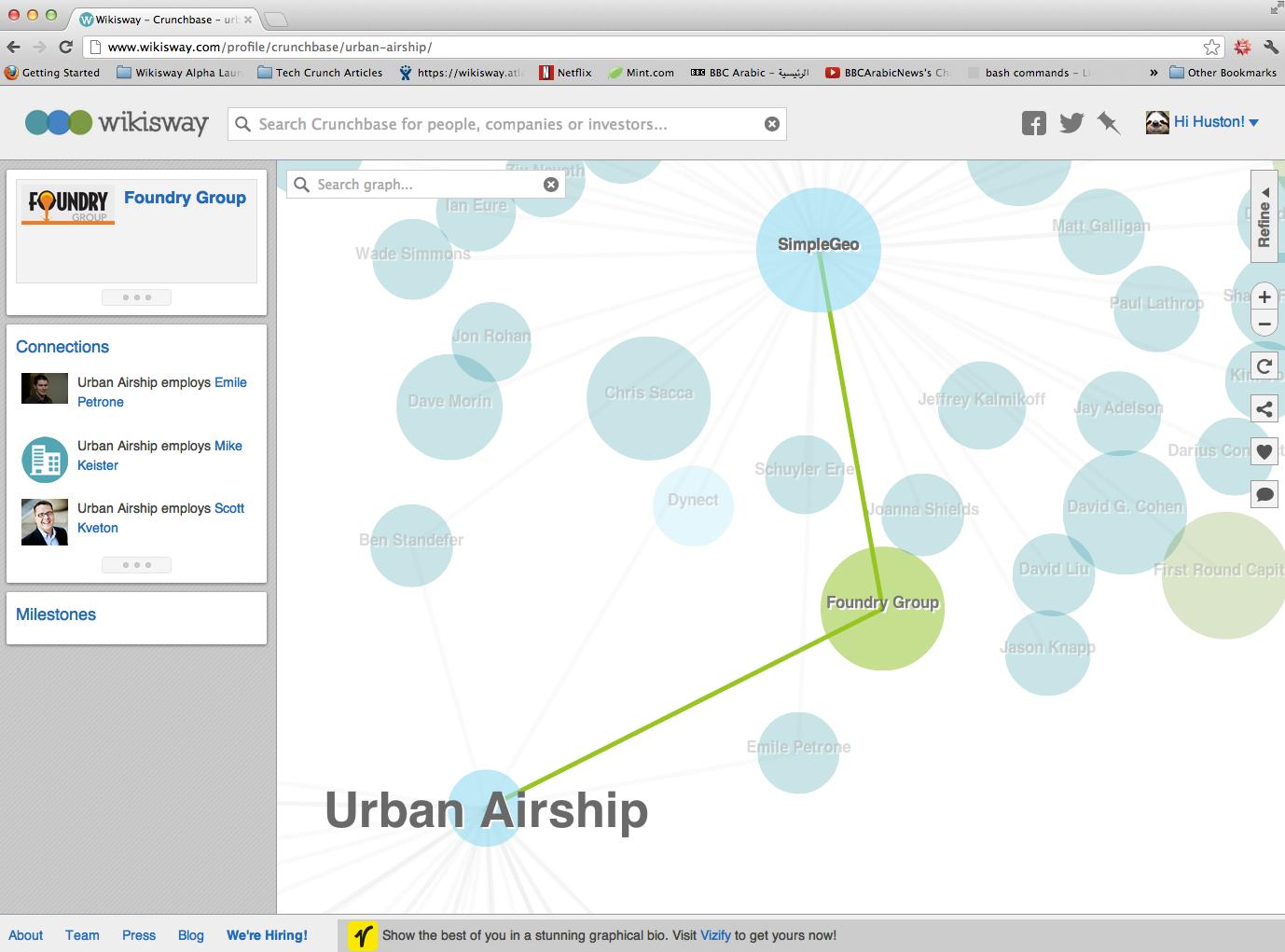Focus the Search Crunchbase input field

508,124
